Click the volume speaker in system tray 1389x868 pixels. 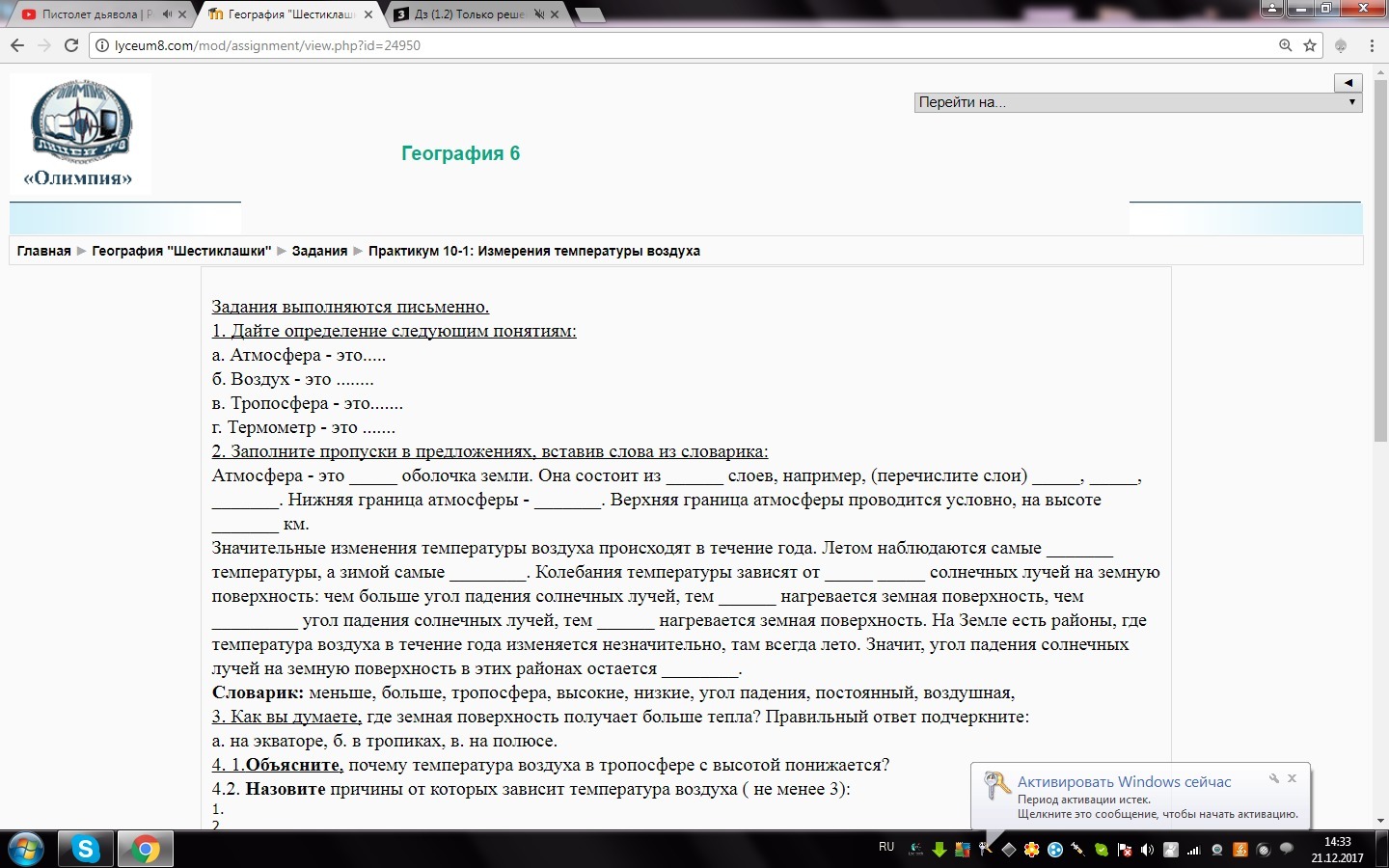tap(1147, 850)
